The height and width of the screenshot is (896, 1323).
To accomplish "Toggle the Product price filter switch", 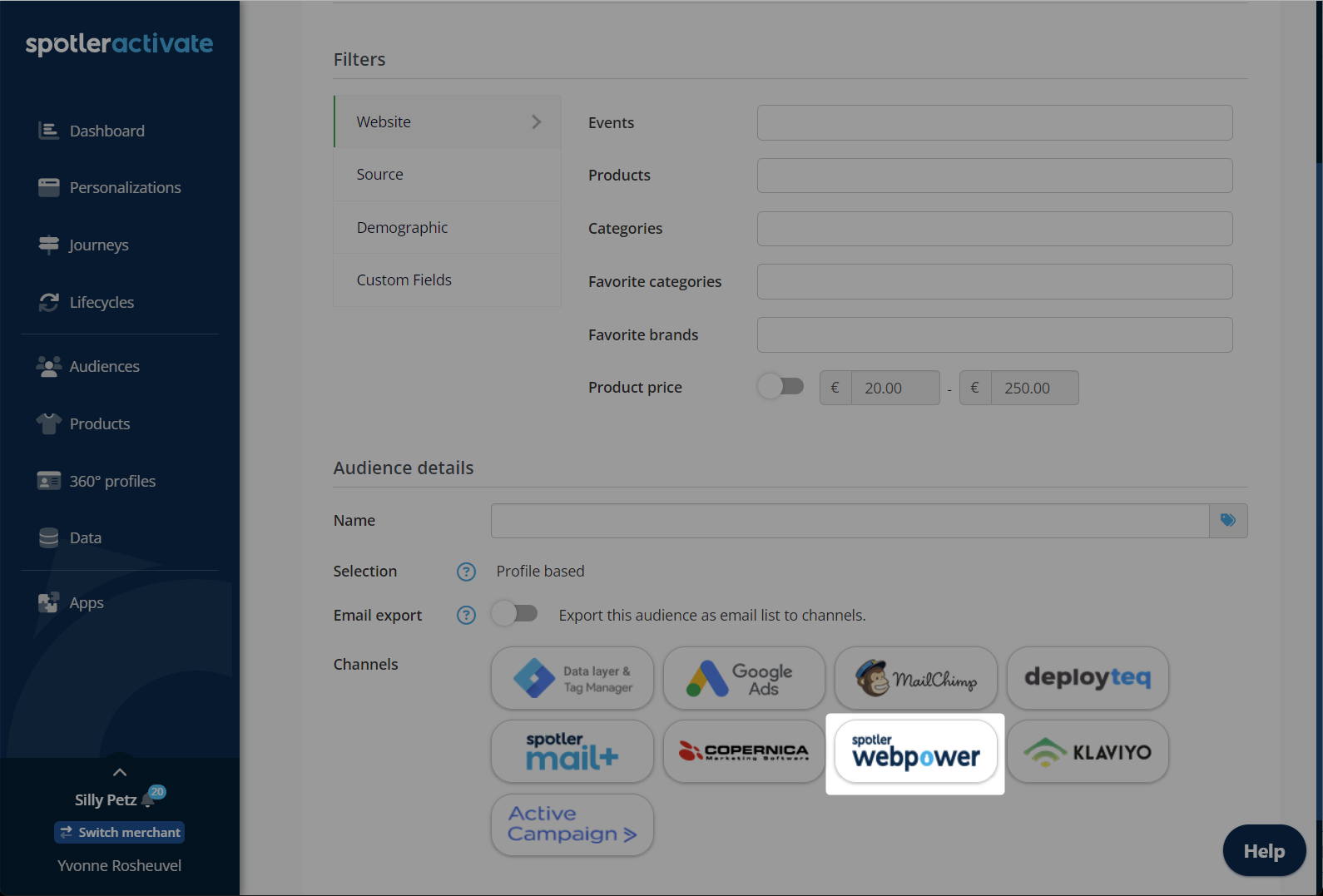I will (780, 387).
